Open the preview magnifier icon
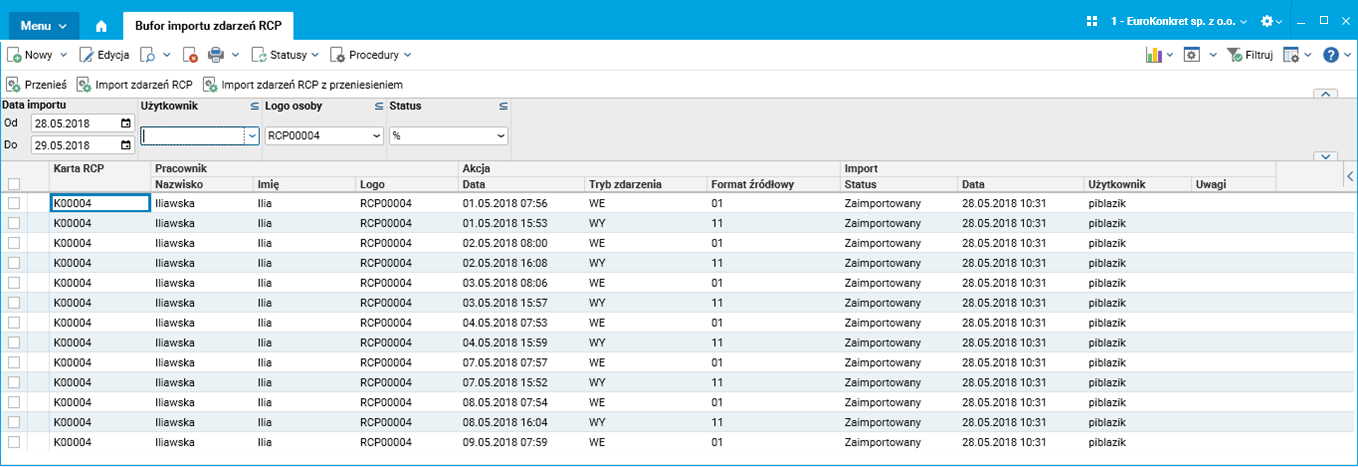1358x467 pixels. point(147,55)
